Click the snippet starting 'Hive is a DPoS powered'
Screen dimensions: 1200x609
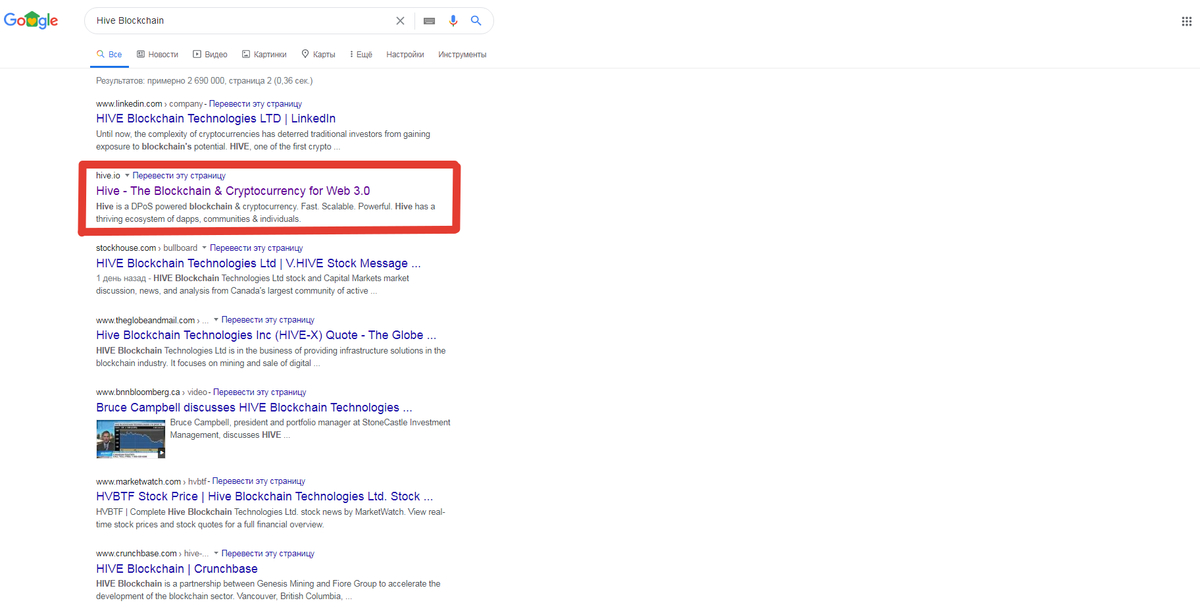point(266,212)
